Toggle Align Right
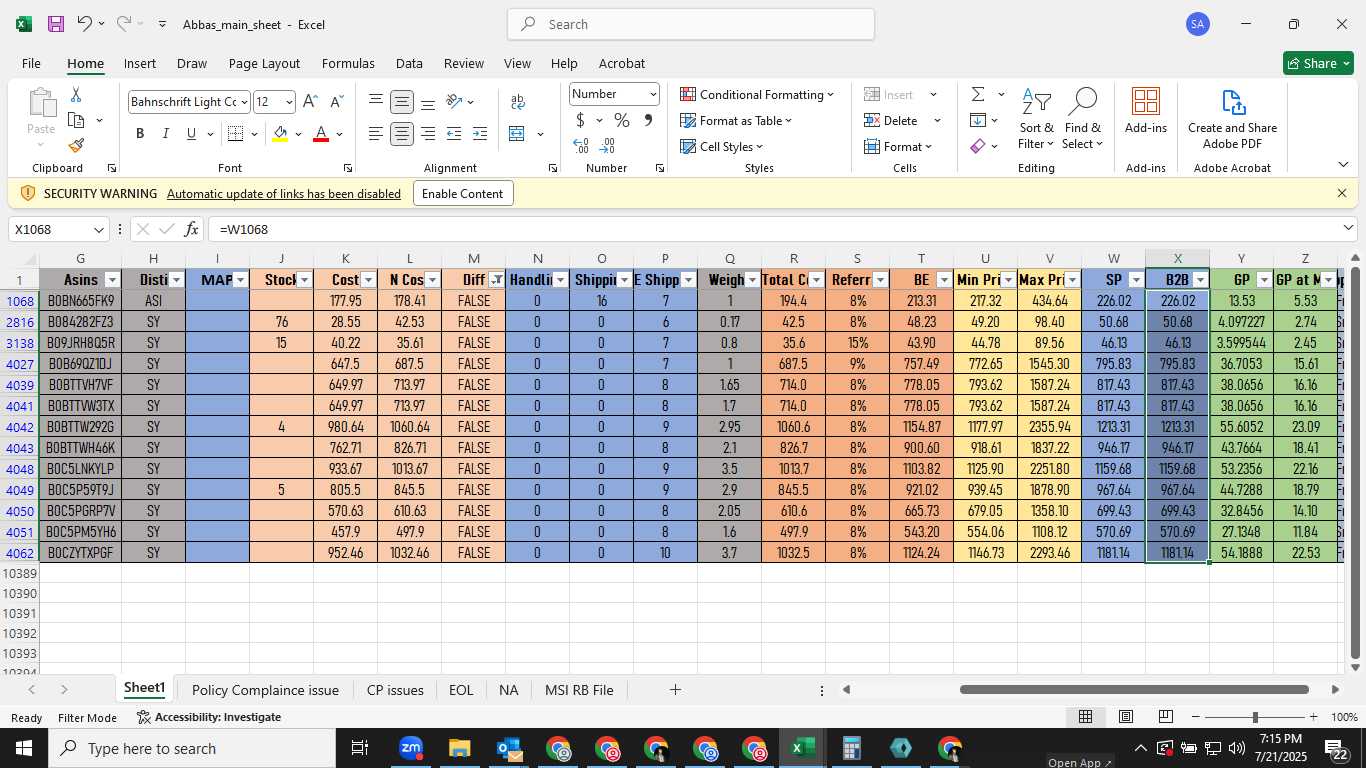This screenshot has width=1366, height=768. [x=428, y=134]
